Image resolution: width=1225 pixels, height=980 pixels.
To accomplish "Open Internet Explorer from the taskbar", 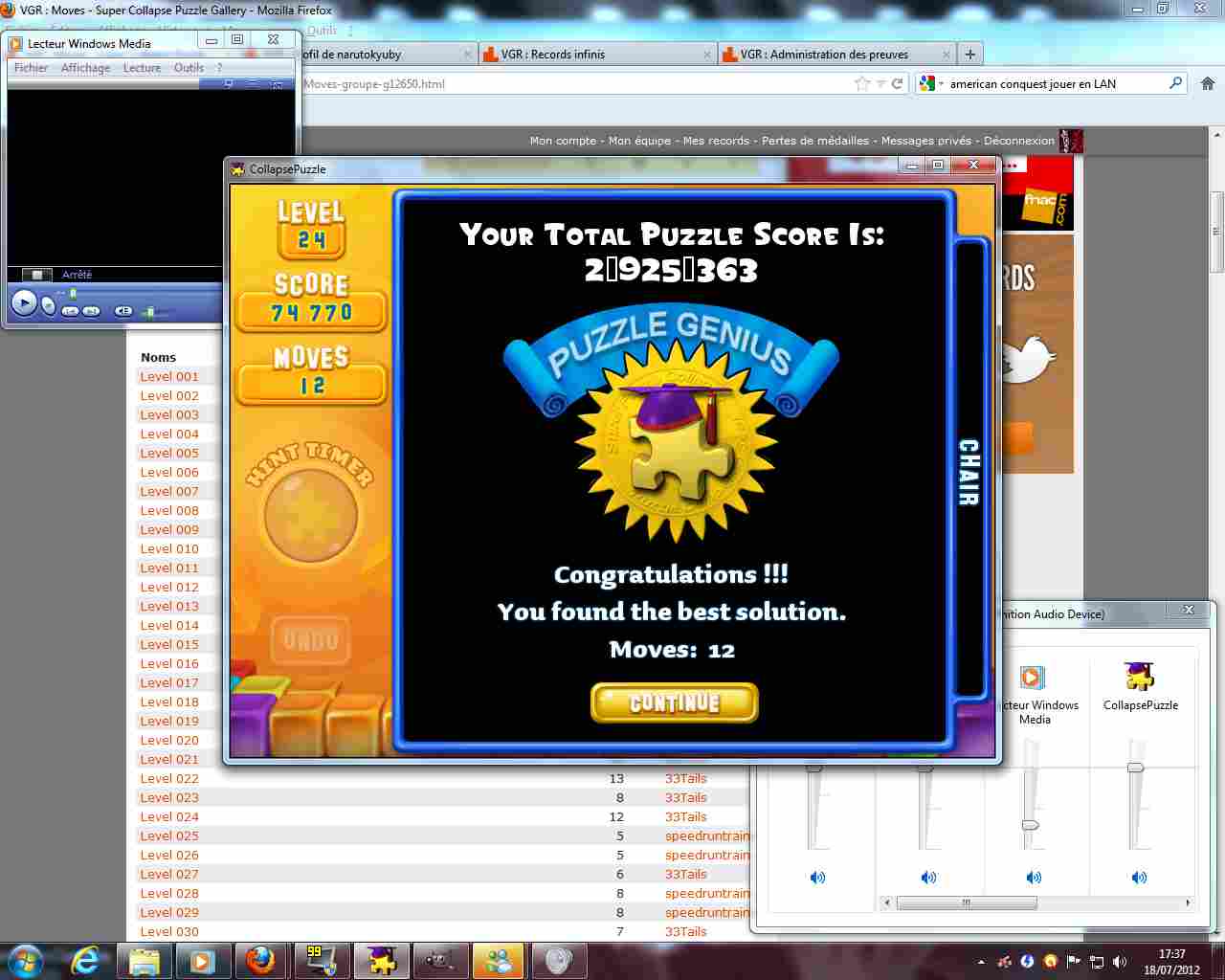I will 85,960.
